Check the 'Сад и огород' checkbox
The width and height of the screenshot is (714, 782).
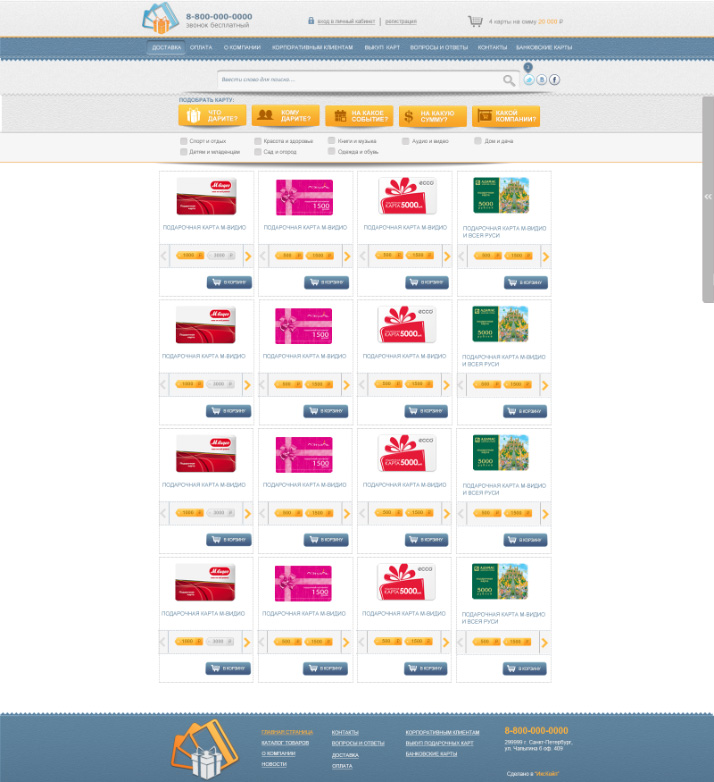[257, 152]
